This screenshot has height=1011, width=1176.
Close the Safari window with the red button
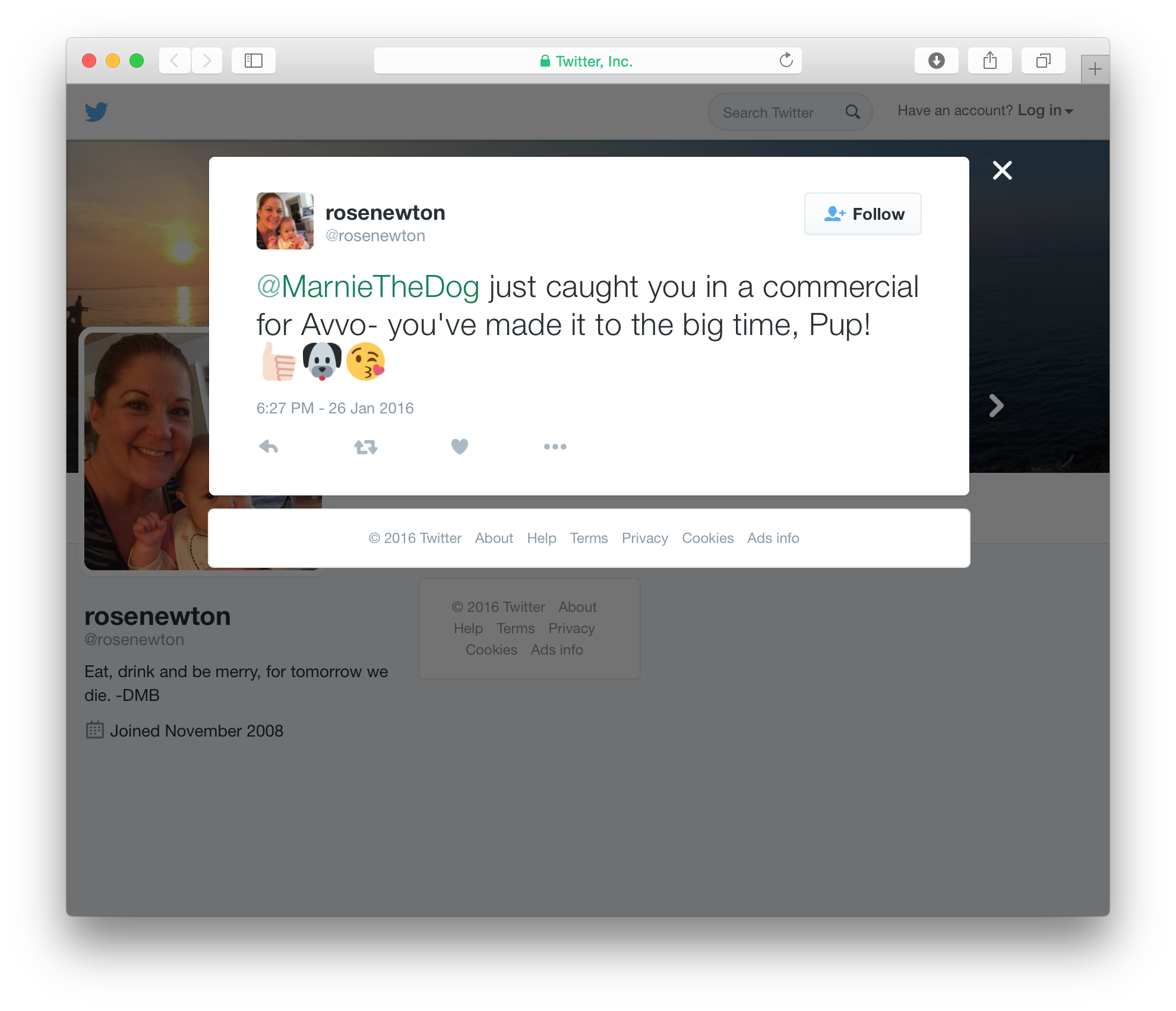coord(89,61)
